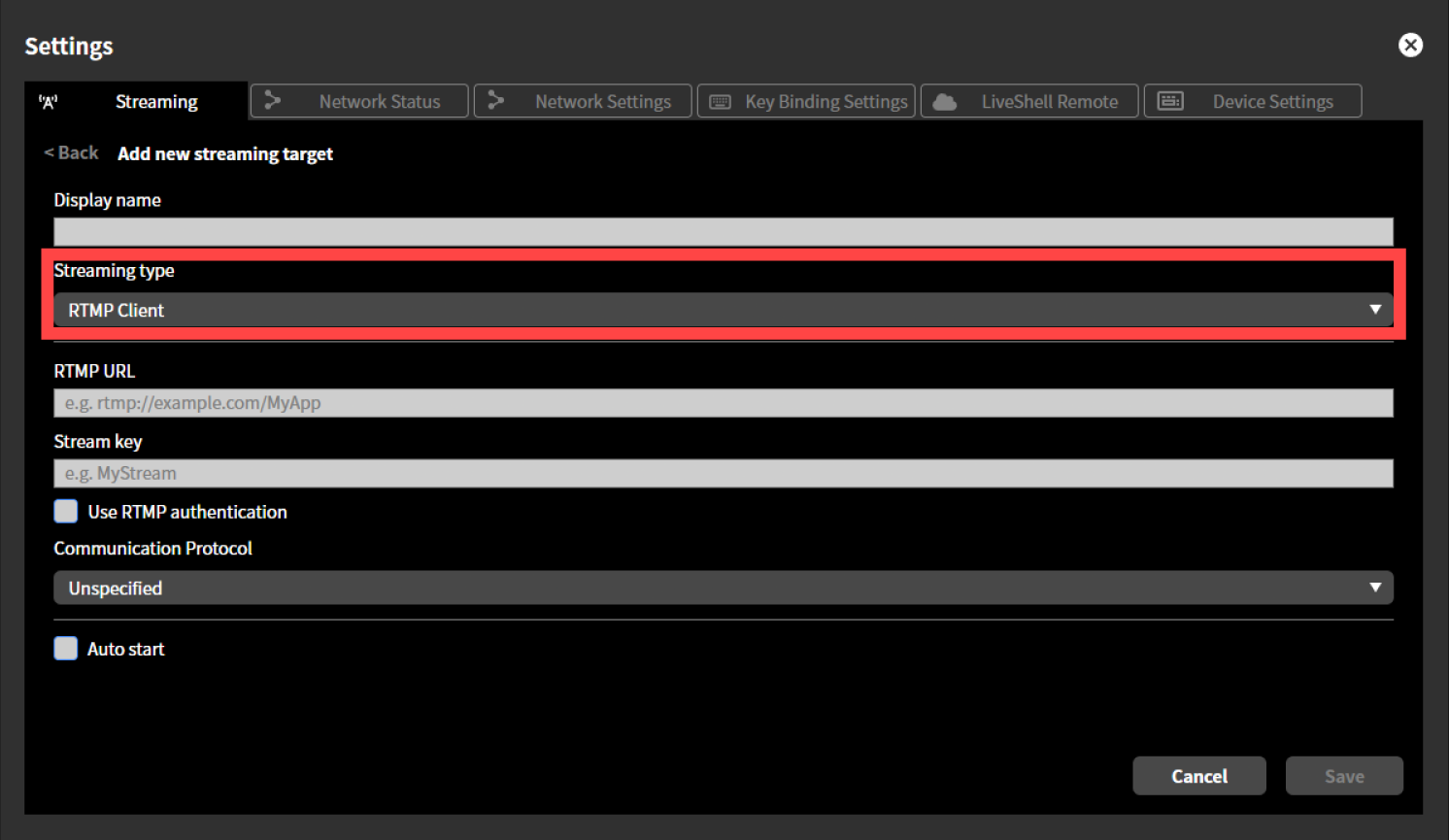Screen dimensions: 1449x840
Task: Open the Streaming type dropdown showing RTMP Client
Action: 723,309
